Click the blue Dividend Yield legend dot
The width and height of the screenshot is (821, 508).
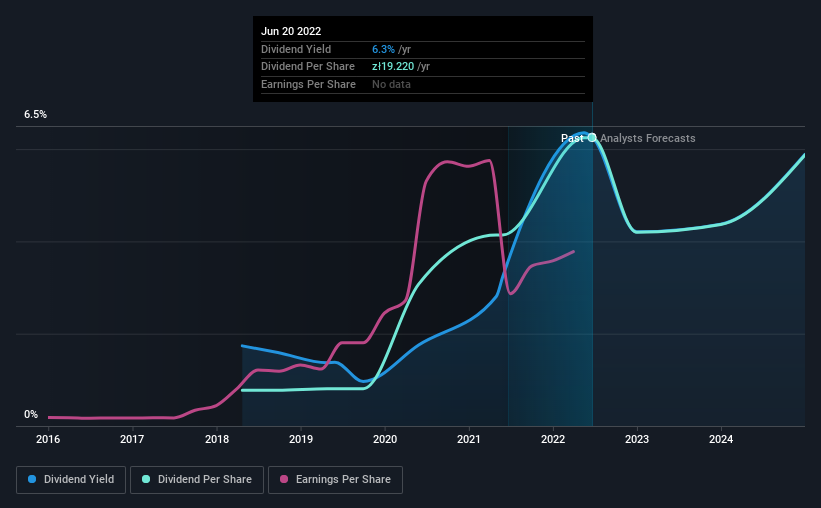[x=32, y=480]
